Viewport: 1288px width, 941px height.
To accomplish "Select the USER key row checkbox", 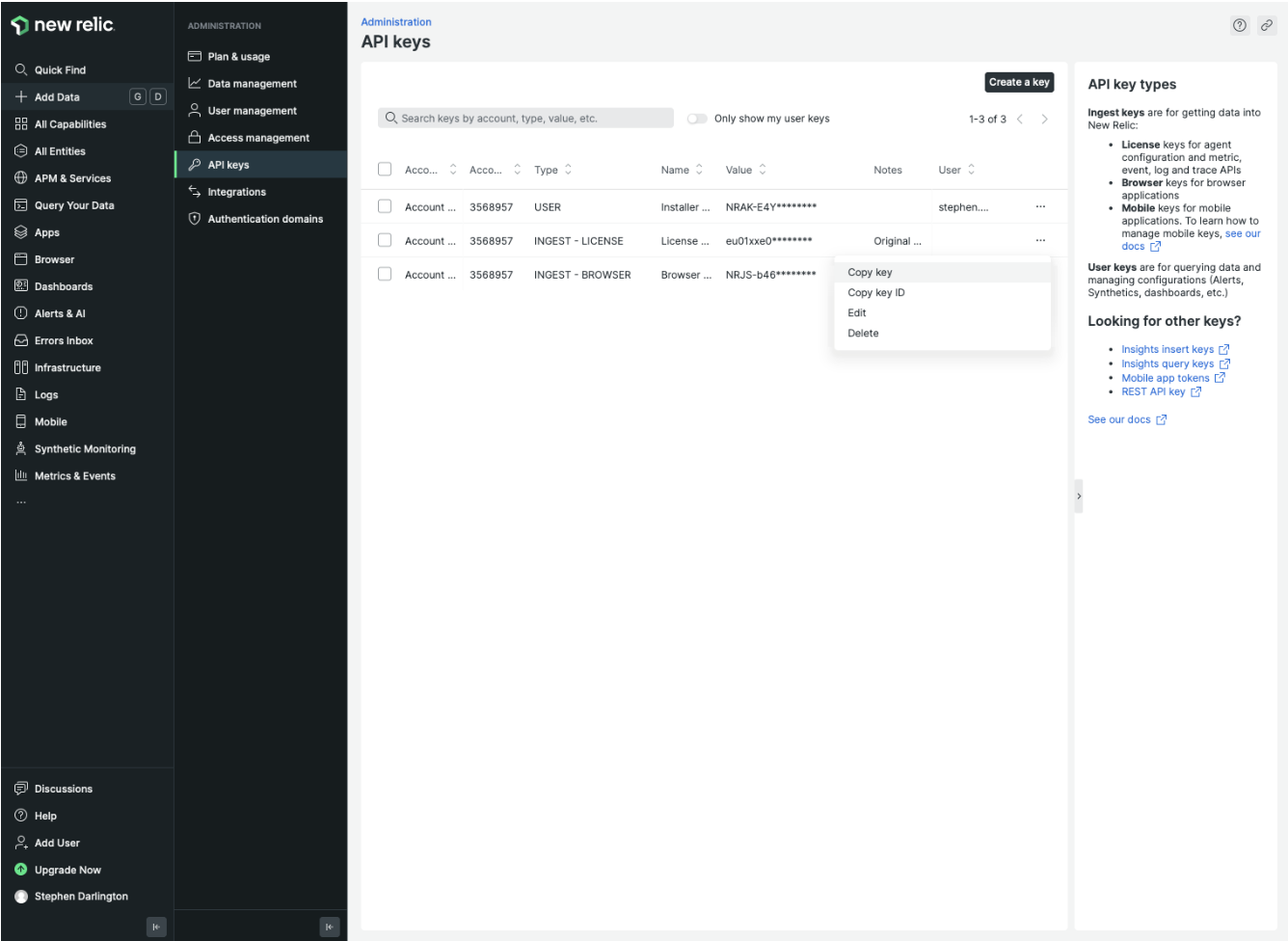I will pyautogui.click(x=385, y=206).
